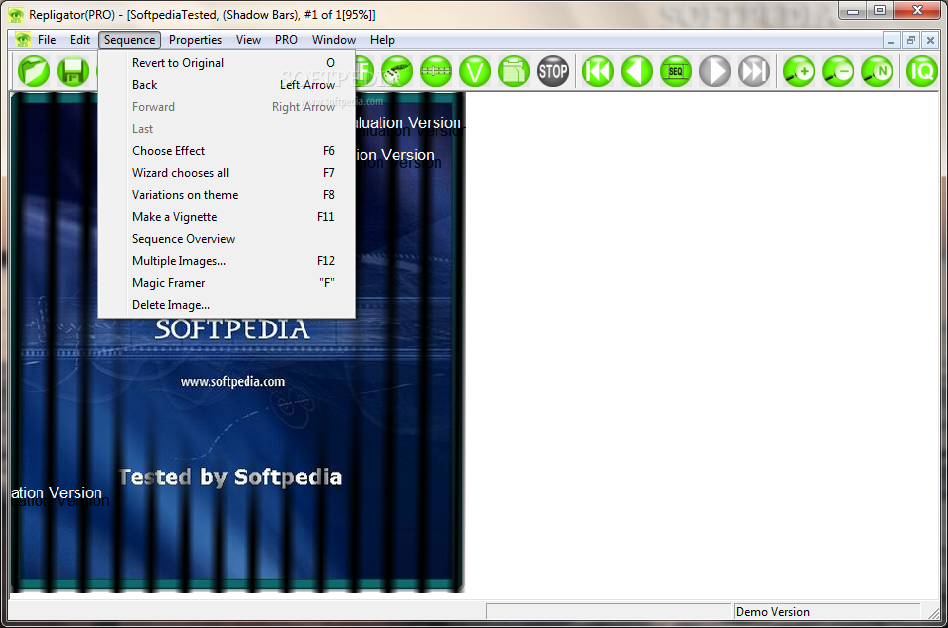This screenshot has height=628, width=948.
Task: Click the green IQ icon
Action: 922,71
